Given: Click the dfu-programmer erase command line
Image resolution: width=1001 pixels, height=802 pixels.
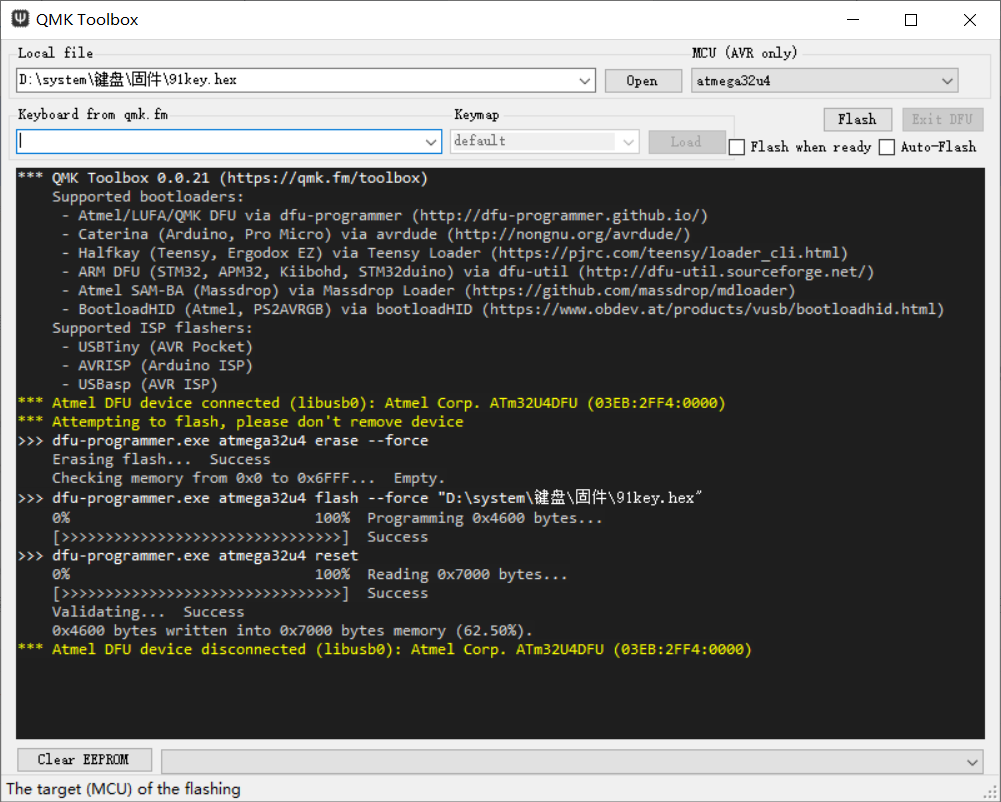Looking at the screenshot, I should [240, 441].
